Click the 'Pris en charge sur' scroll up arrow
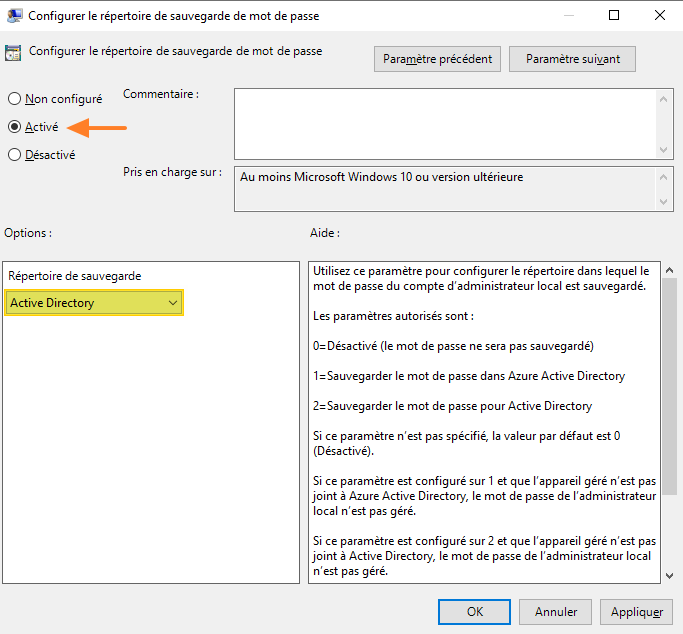Screen dimensions: 683x634 point(663,177)
